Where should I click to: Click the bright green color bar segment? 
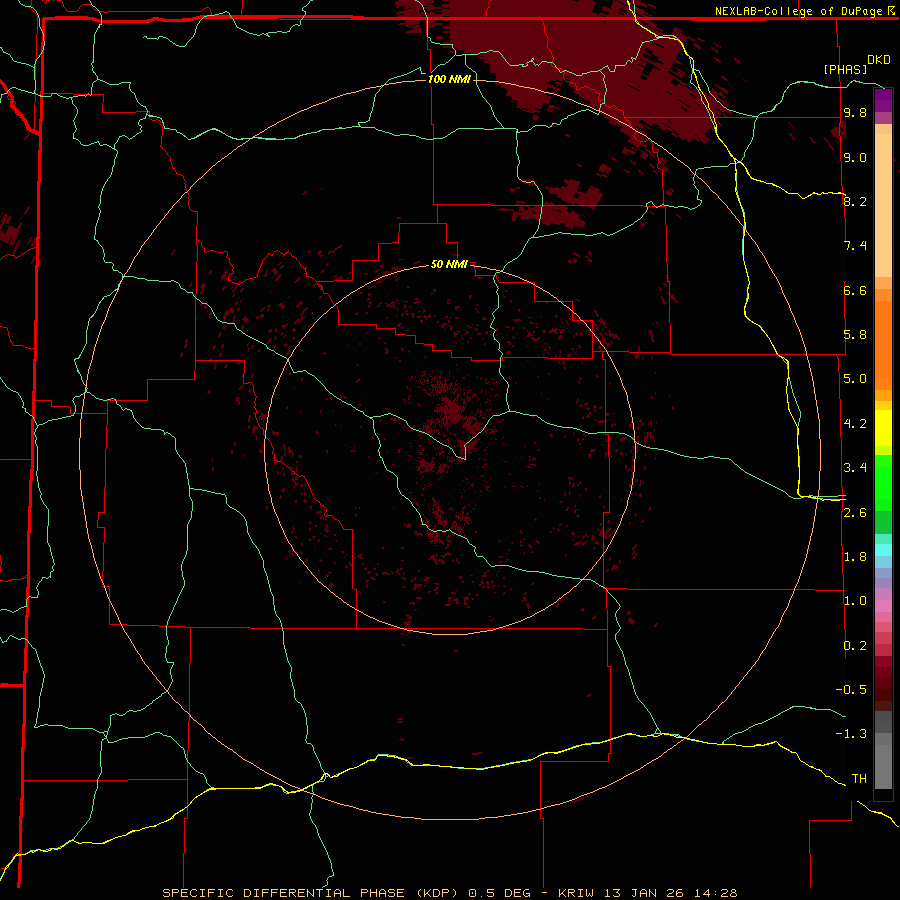(x=883, y=482)
